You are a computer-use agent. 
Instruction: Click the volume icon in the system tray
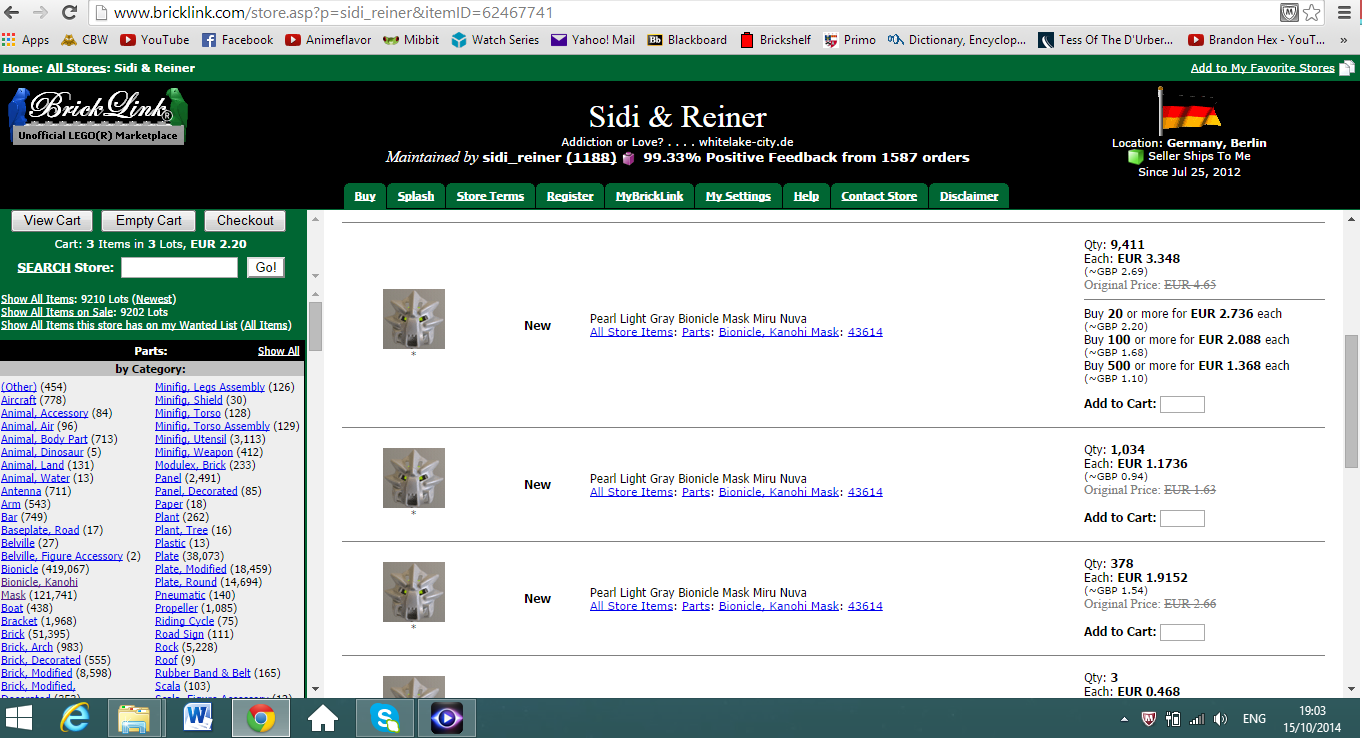click(1220, 719)
